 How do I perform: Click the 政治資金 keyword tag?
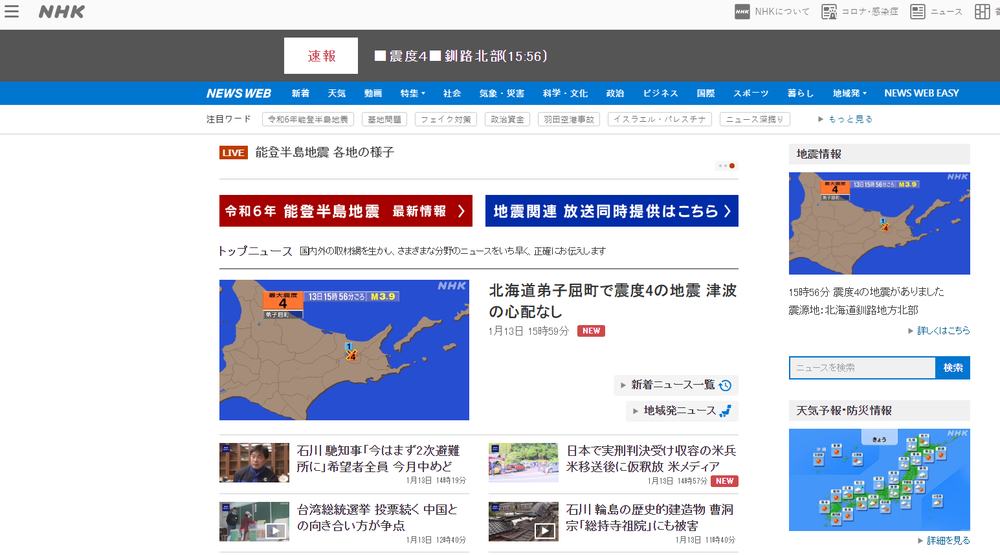point(508,119)
